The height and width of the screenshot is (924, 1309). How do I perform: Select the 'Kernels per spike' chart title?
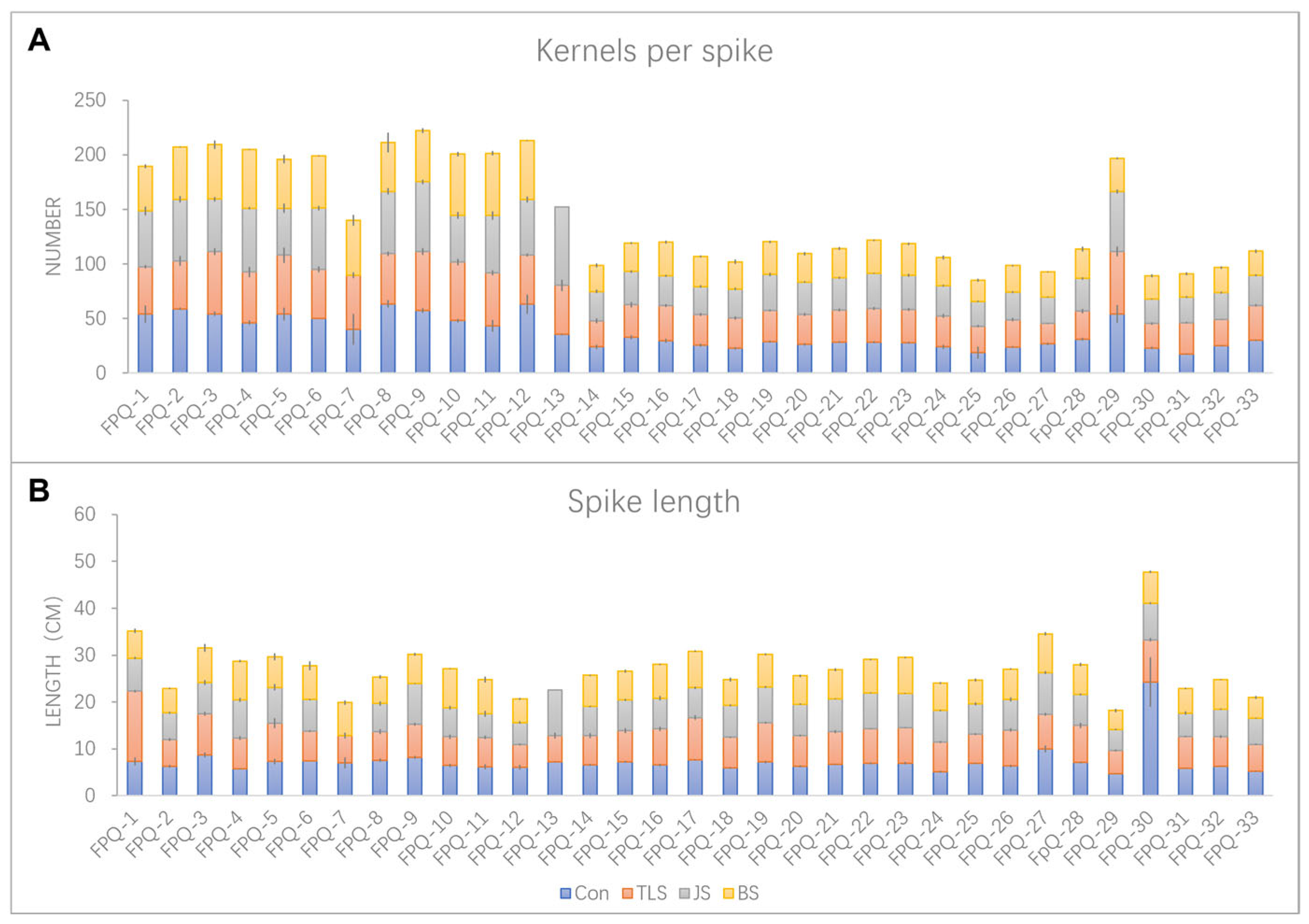point(654,51)
